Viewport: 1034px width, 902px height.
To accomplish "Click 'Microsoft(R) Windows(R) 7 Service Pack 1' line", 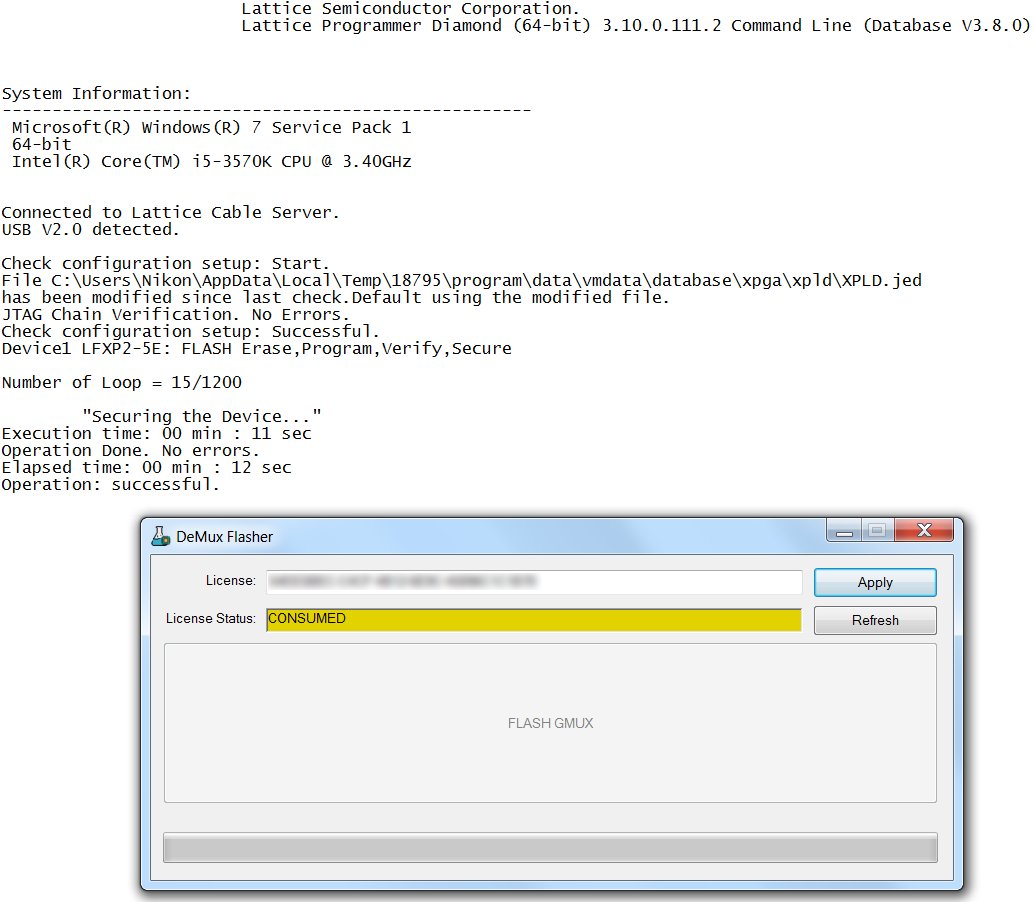I will click(212, 127).
